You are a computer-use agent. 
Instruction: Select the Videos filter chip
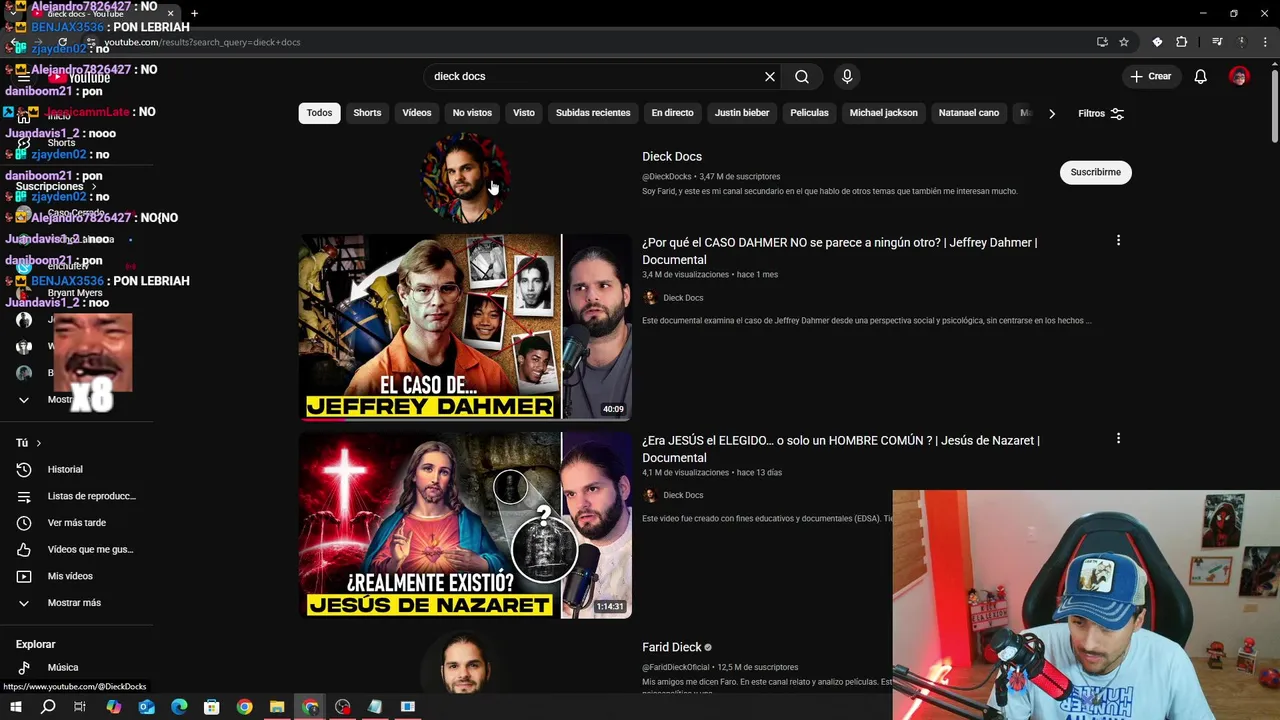pos(417,113)
